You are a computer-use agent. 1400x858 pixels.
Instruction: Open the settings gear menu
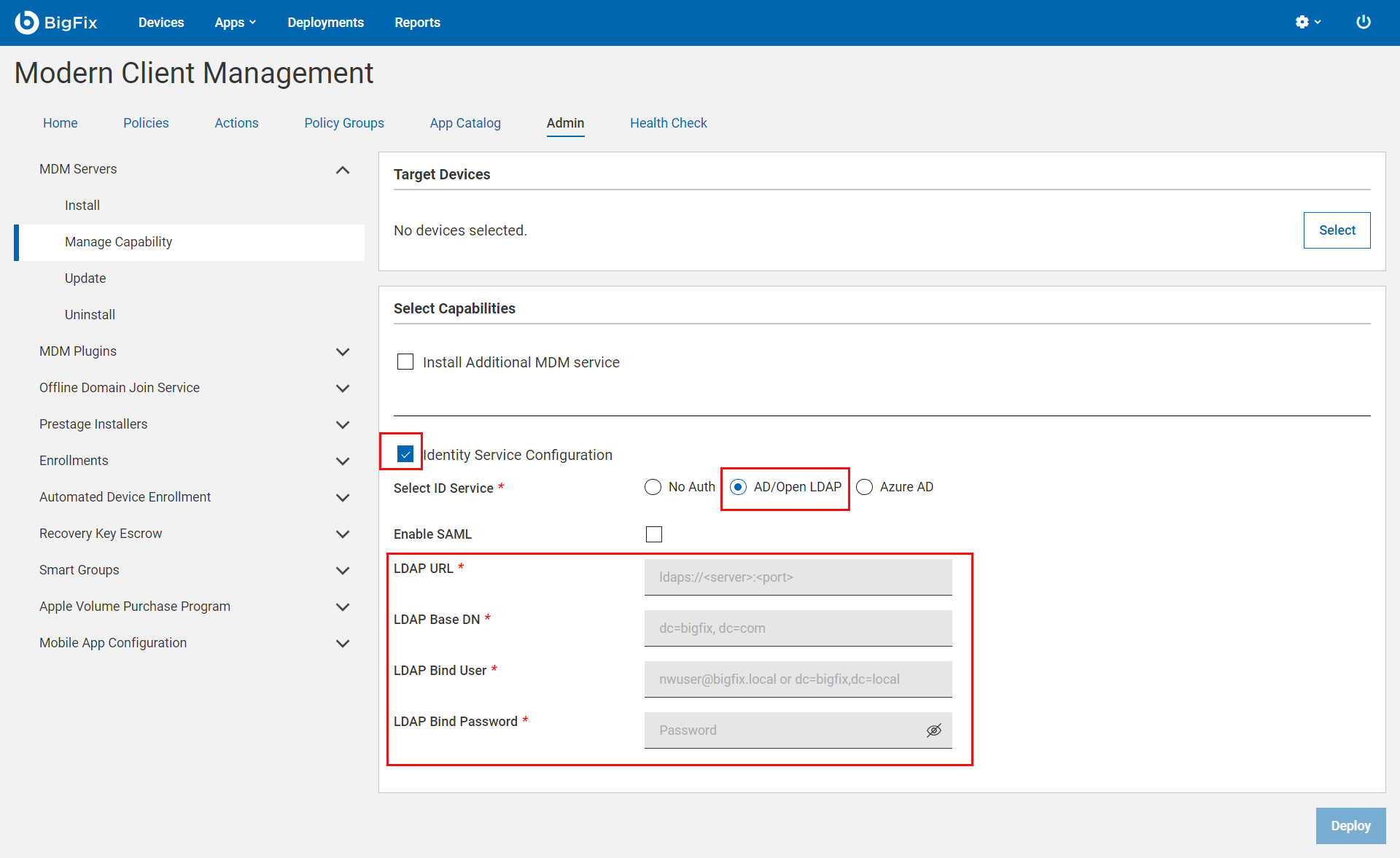coord(1308,22)
